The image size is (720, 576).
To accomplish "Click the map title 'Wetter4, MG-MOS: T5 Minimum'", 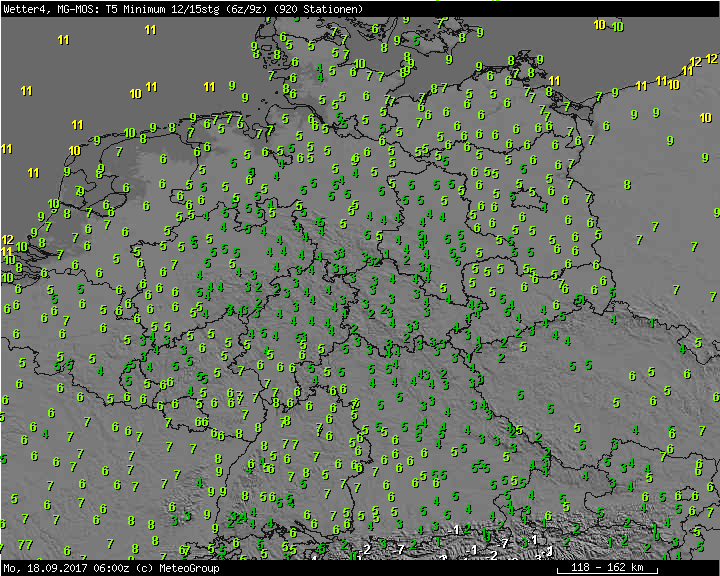I will coord(84,9).
